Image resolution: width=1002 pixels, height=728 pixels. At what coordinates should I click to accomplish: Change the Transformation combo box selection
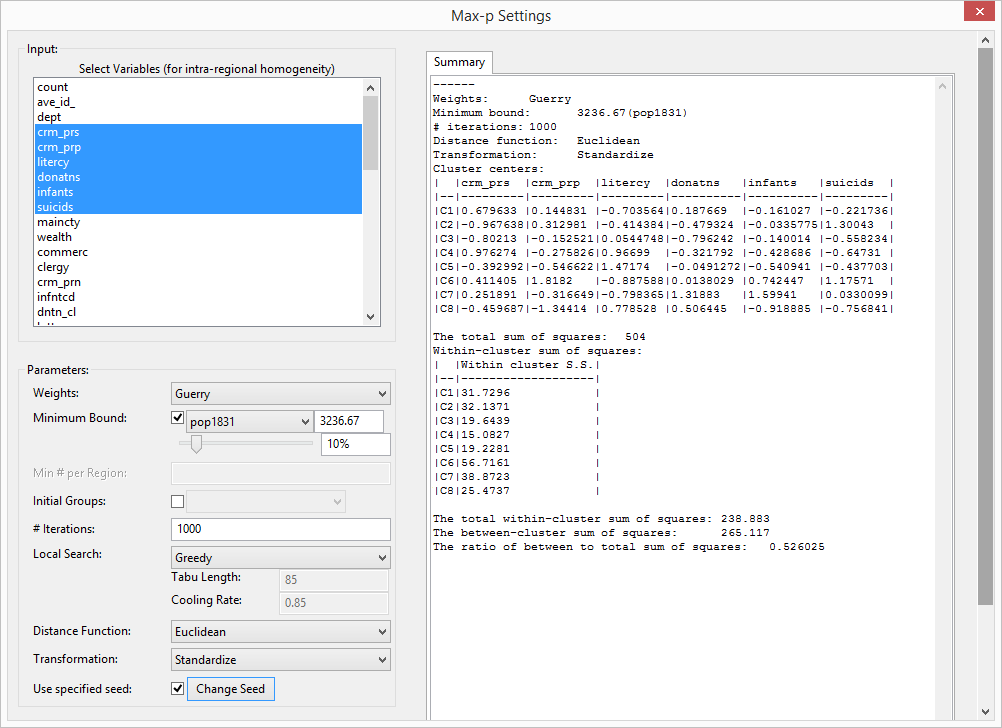pos(280,659)
